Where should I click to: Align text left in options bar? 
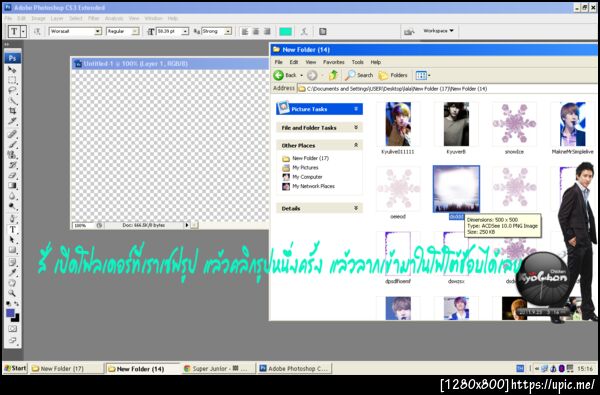tap(245, 31)
